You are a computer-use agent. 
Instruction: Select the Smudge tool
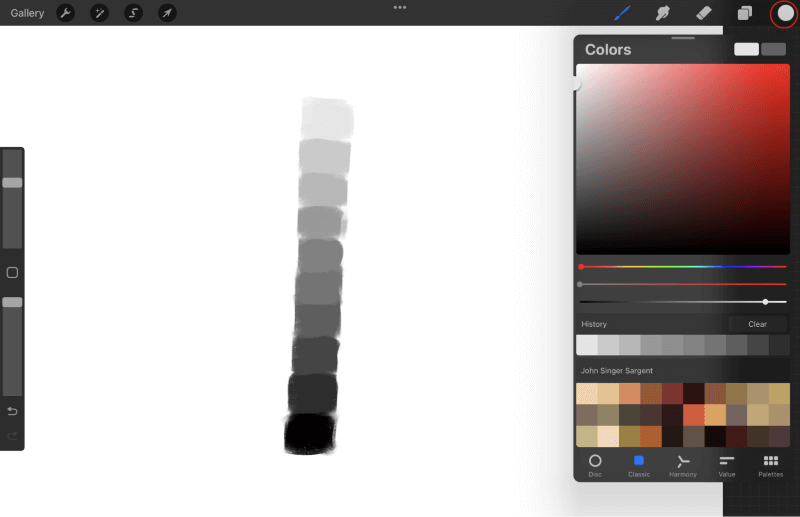(x=662, y=13)
